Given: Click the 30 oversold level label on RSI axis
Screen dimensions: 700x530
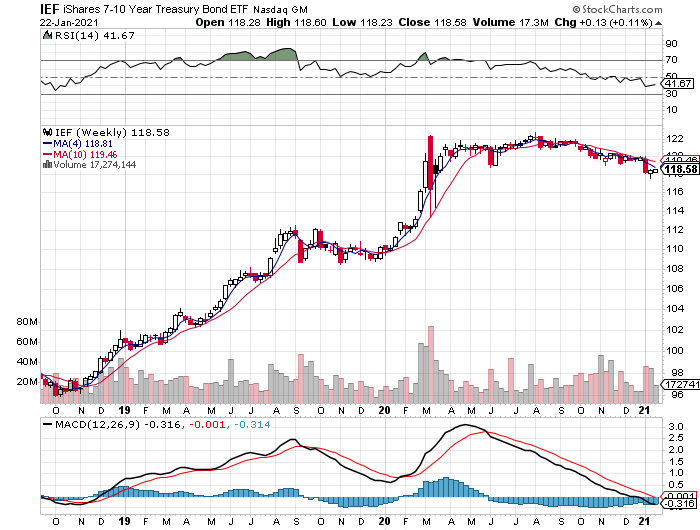Looking at the screenshot, I should coord(671,93).
